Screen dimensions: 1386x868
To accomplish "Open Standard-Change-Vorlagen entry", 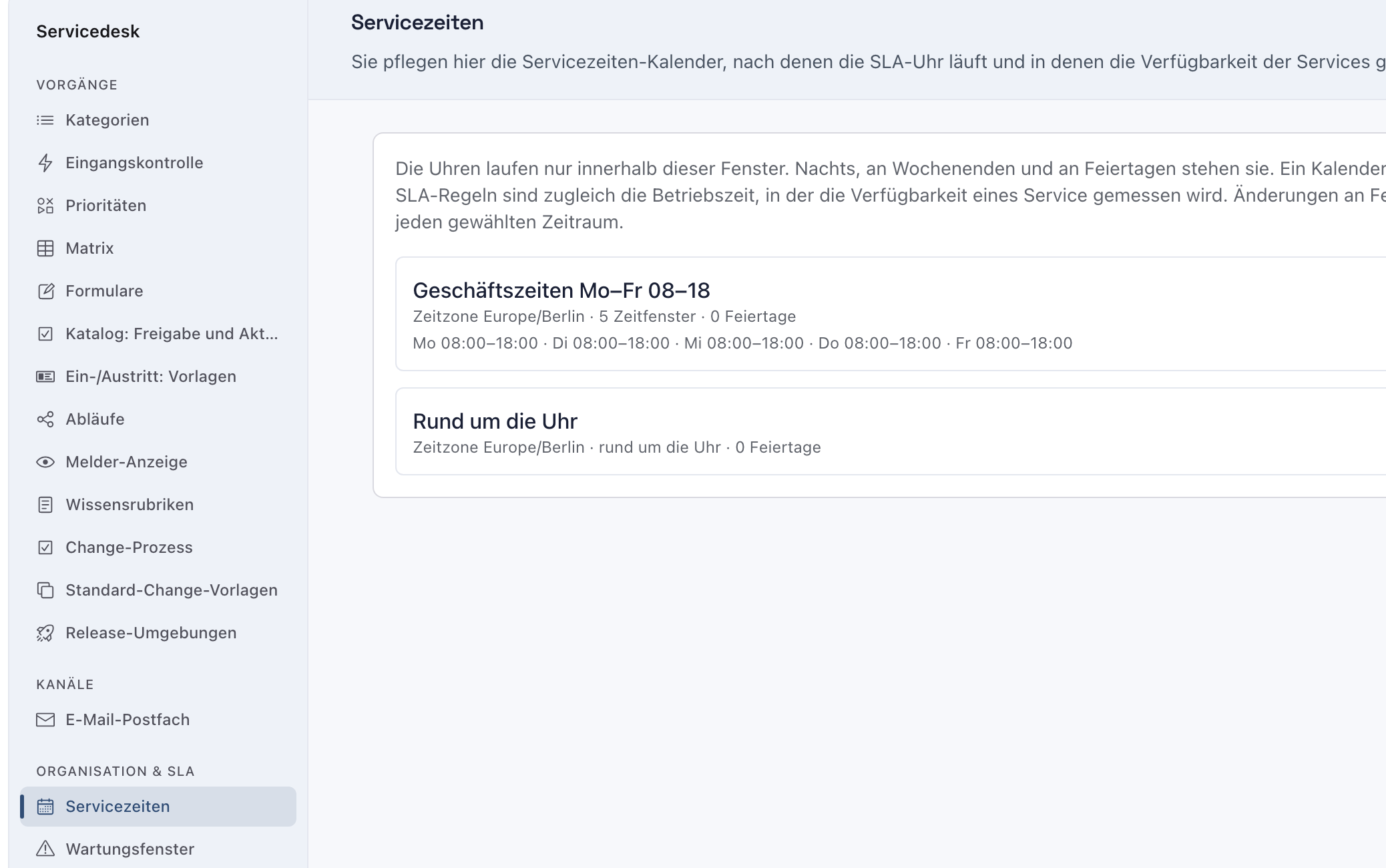I will [158, 590].
